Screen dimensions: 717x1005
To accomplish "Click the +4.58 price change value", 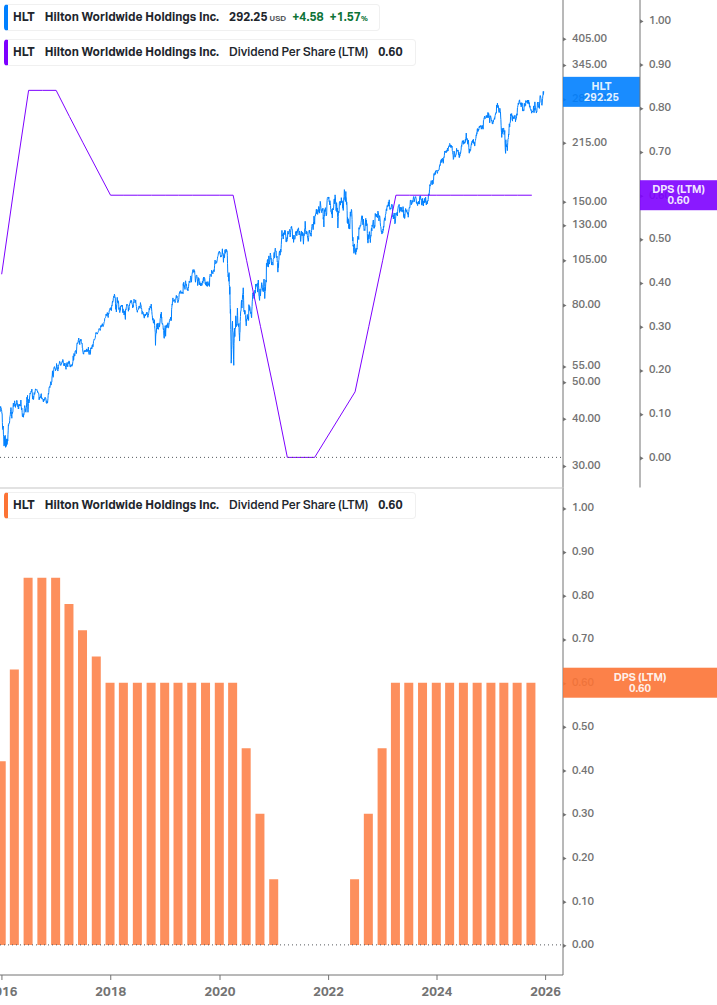I will point(308,17).
